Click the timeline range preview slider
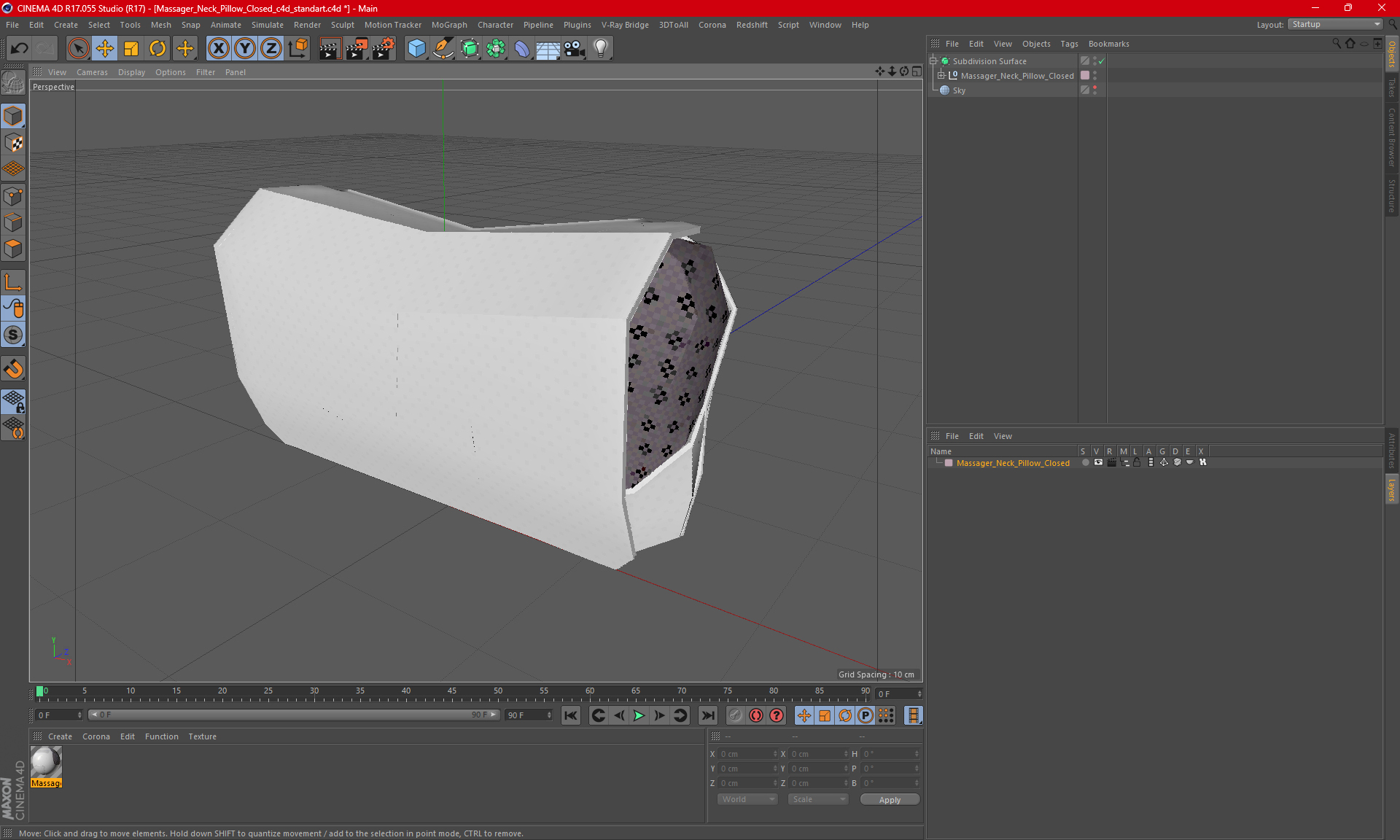 [x=294, y=715]
